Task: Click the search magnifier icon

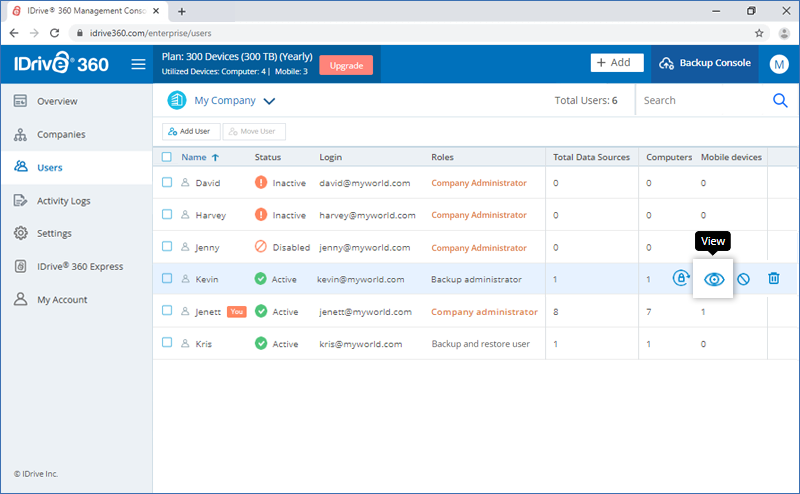Action: (780, 101)
